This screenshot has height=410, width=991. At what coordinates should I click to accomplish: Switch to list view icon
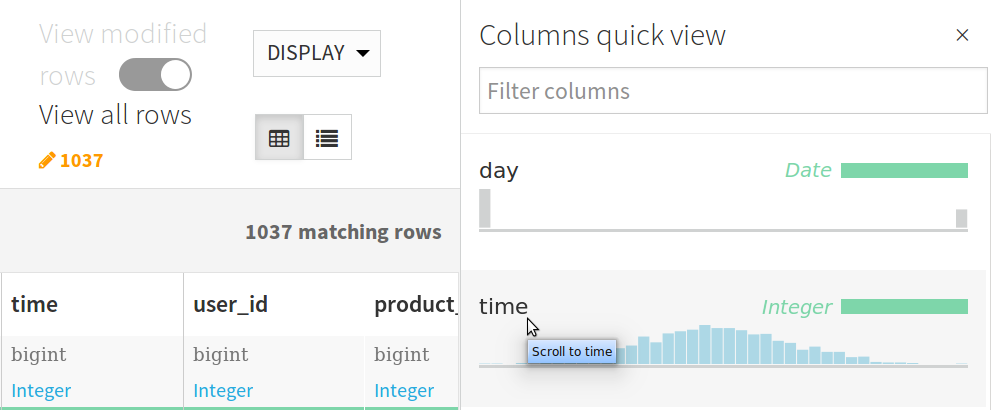(x=327, y=137)
